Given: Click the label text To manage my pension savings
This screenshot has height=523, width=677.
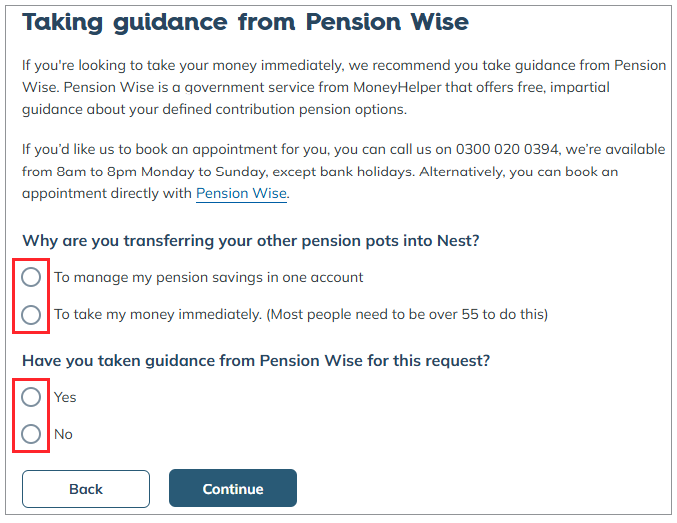Looking at the screenshot, I should (x=209, y=277).
